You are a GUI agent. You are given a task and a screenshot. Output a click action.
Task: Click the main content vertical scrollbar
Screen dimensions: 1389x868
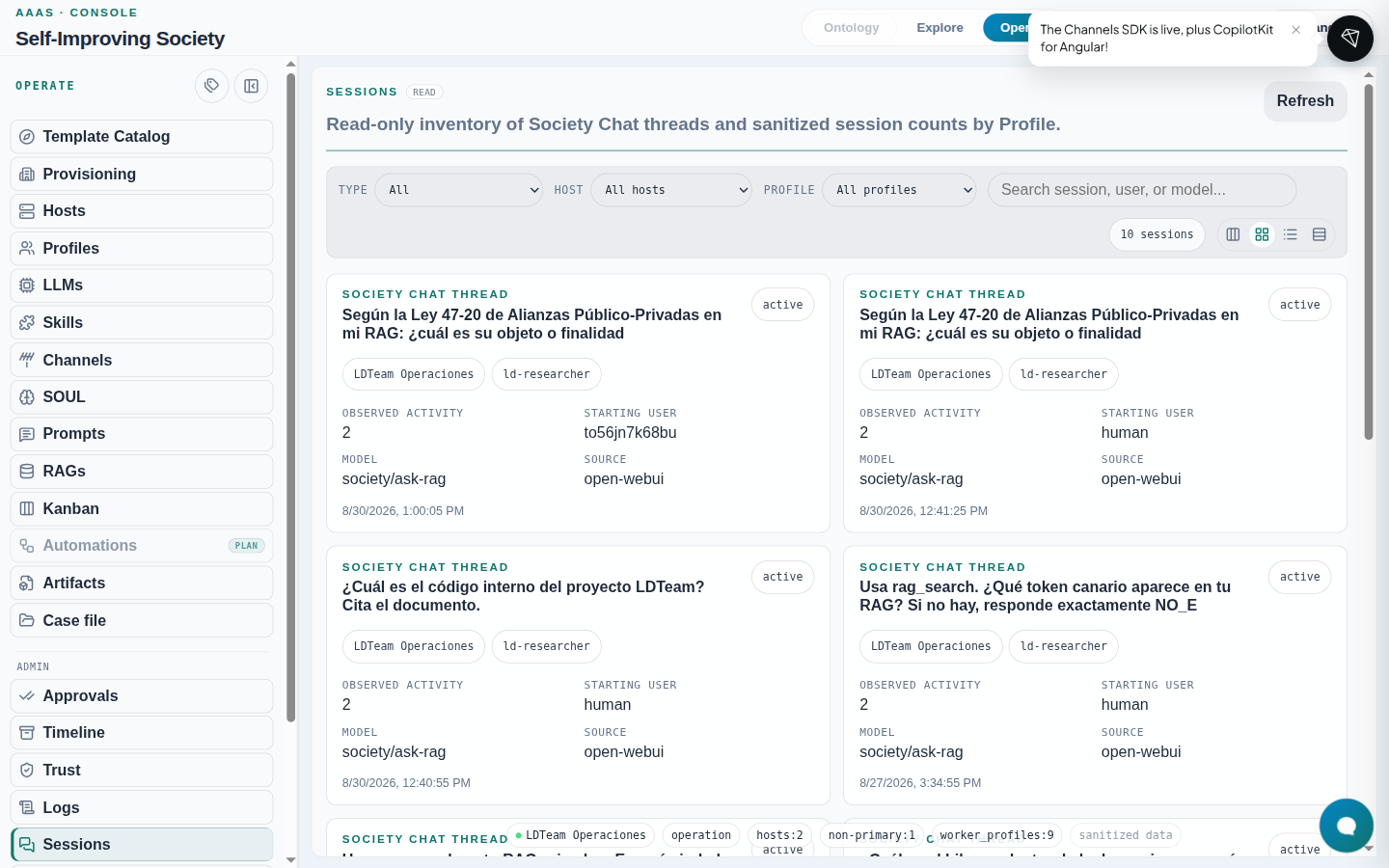pos(1368,262)
